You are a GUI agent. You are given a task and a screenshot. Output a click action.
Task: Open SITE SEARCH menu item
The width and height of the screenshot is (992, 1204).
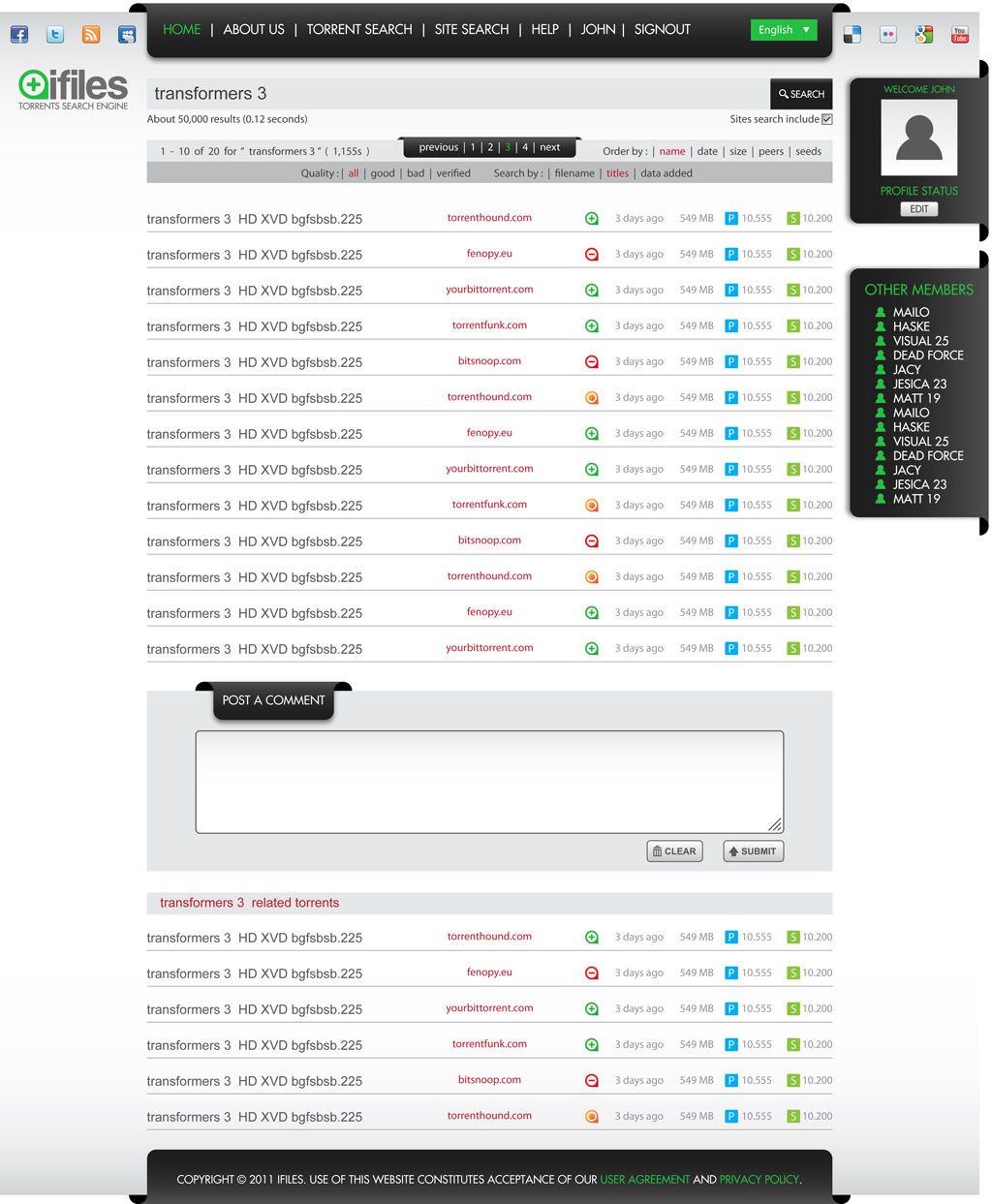(472, 30)
